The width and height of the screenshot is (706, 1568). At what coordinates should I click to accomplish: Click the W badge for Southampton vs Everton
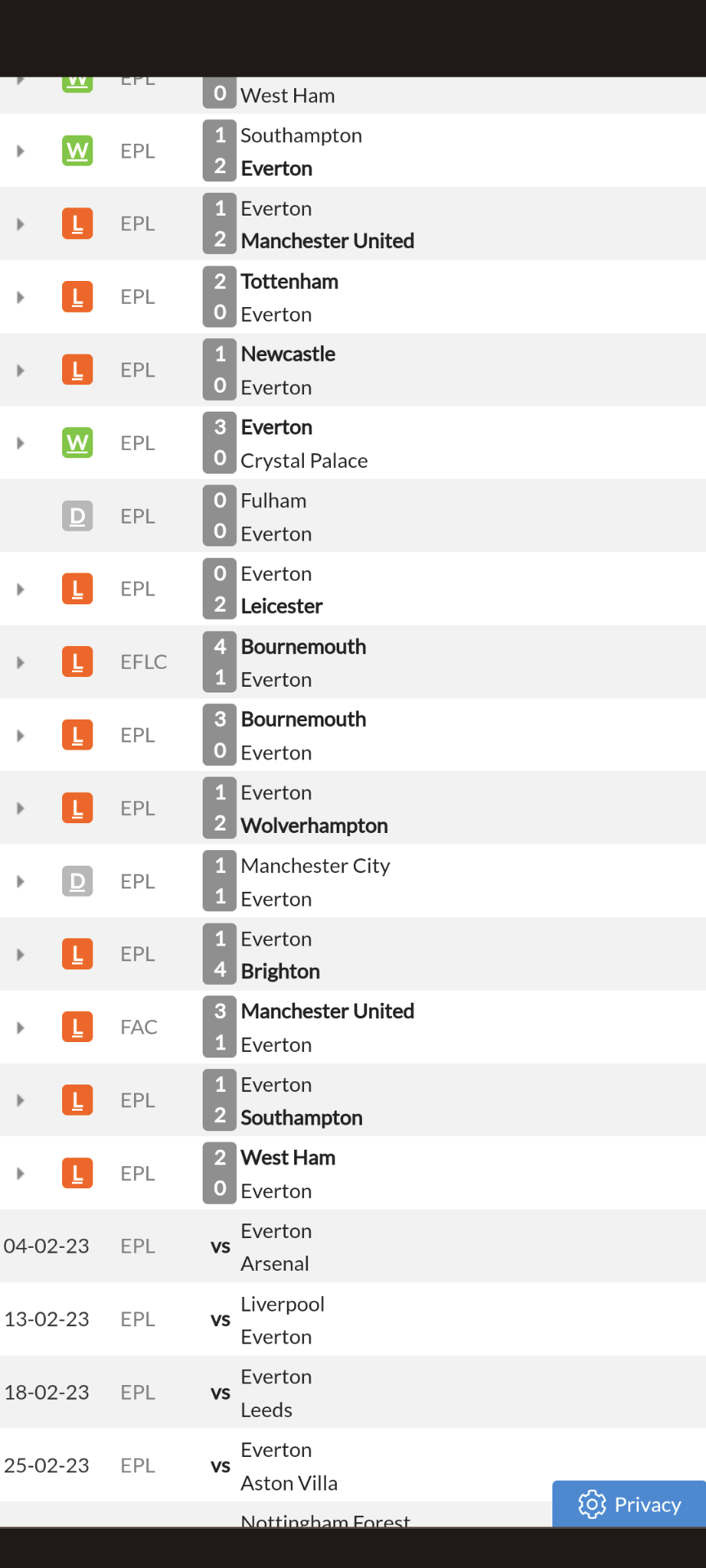78,150
